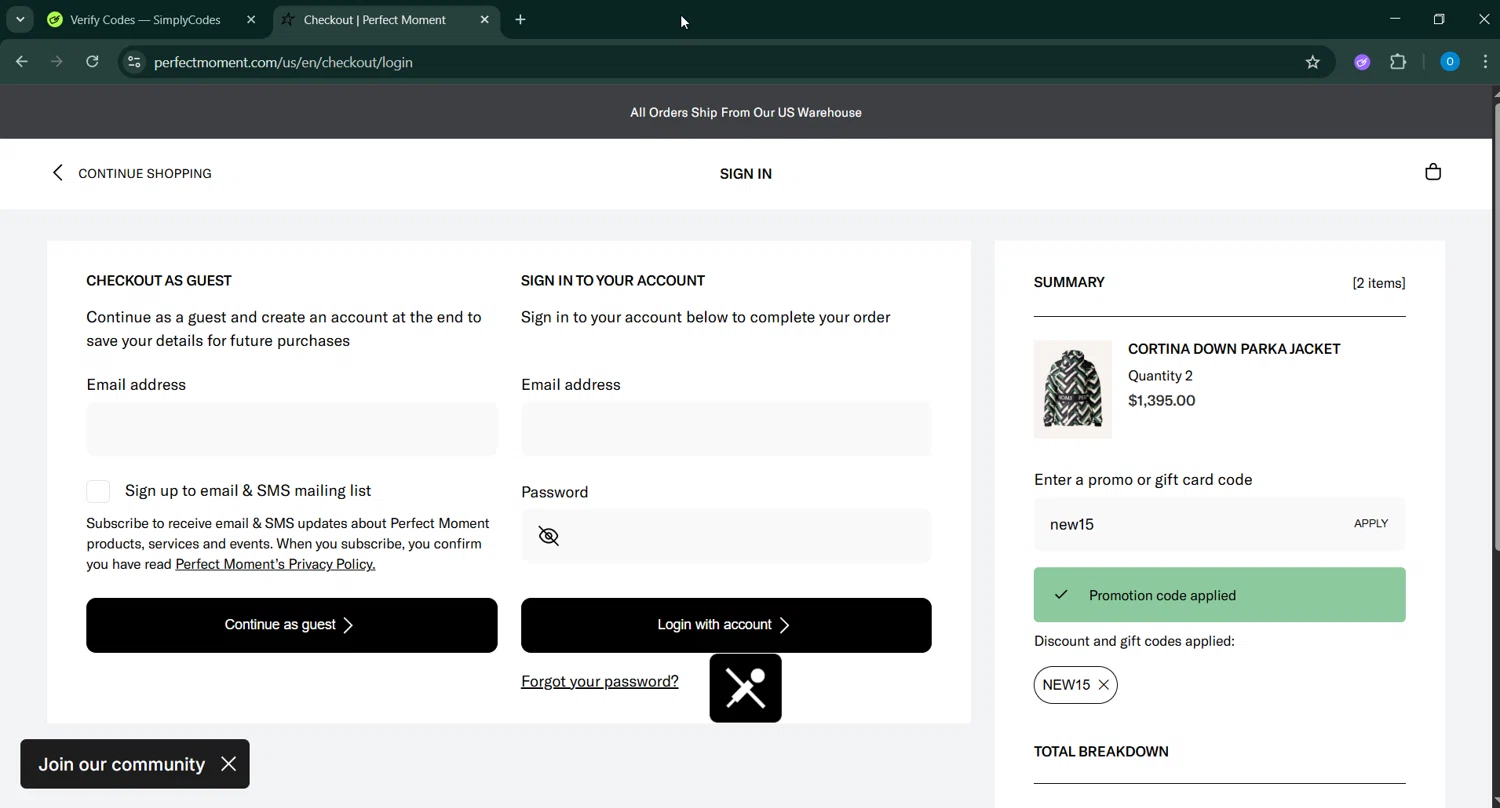Click the Join our community label
1500x808 pixels.
click(x=122, y=764)
